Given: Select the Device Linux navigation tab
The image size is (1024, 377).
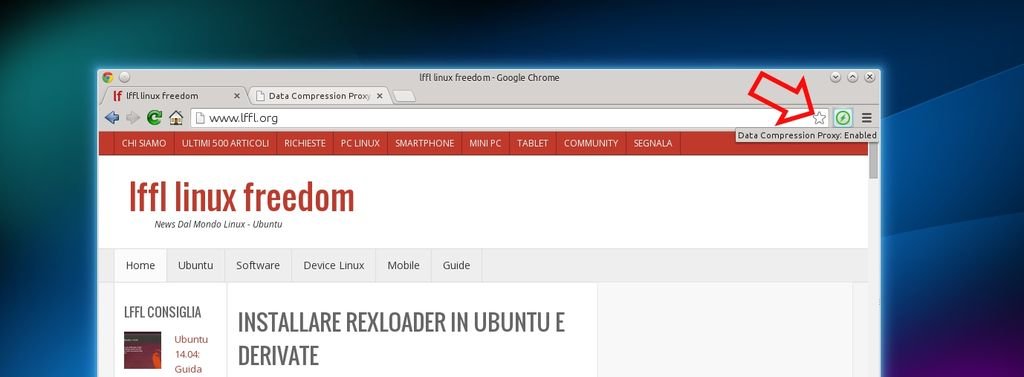Looking at the screenshot, I should click(x=334, y=265).
